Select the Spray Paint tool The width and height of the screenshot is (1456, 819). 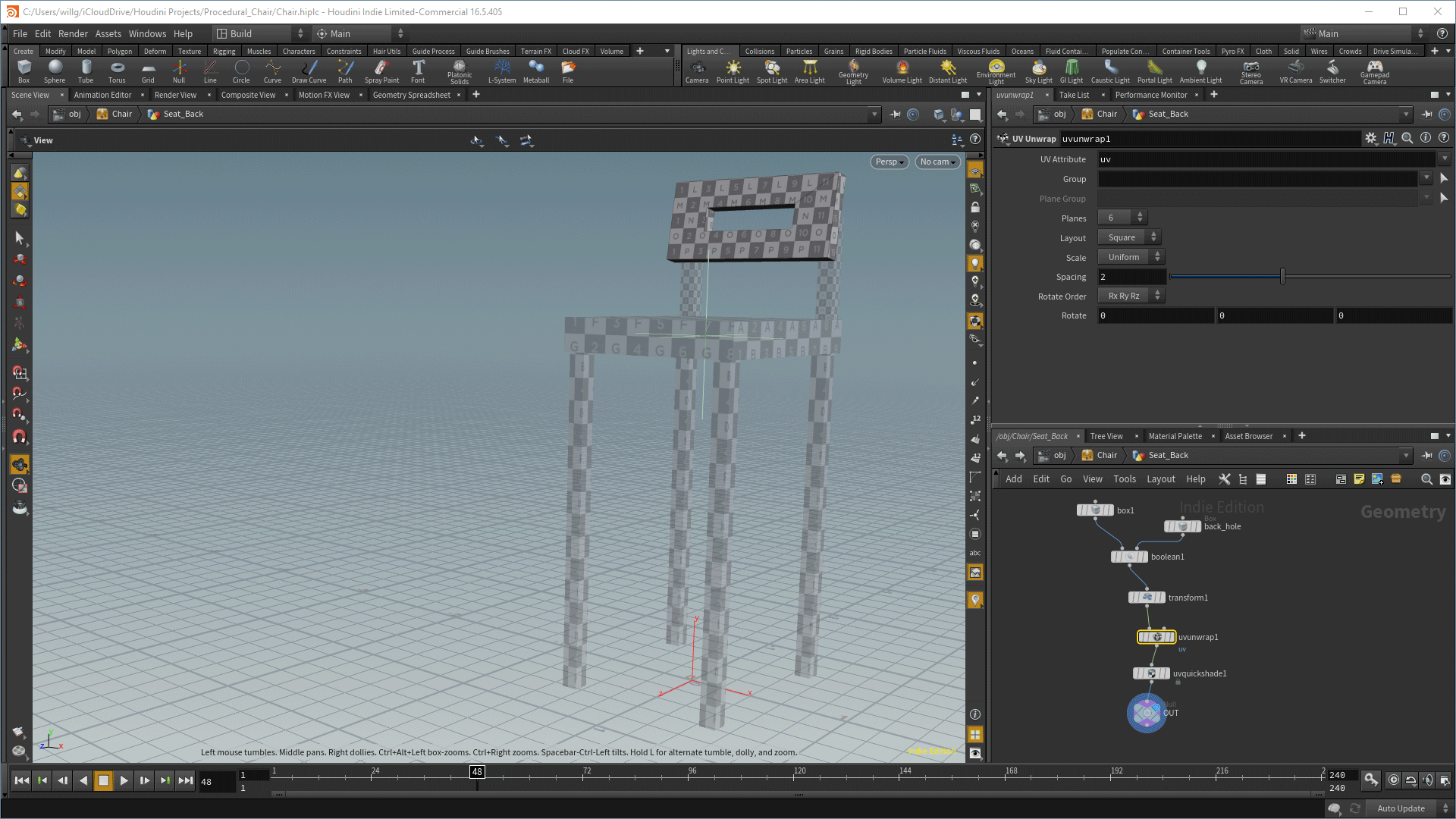[381, 71]
